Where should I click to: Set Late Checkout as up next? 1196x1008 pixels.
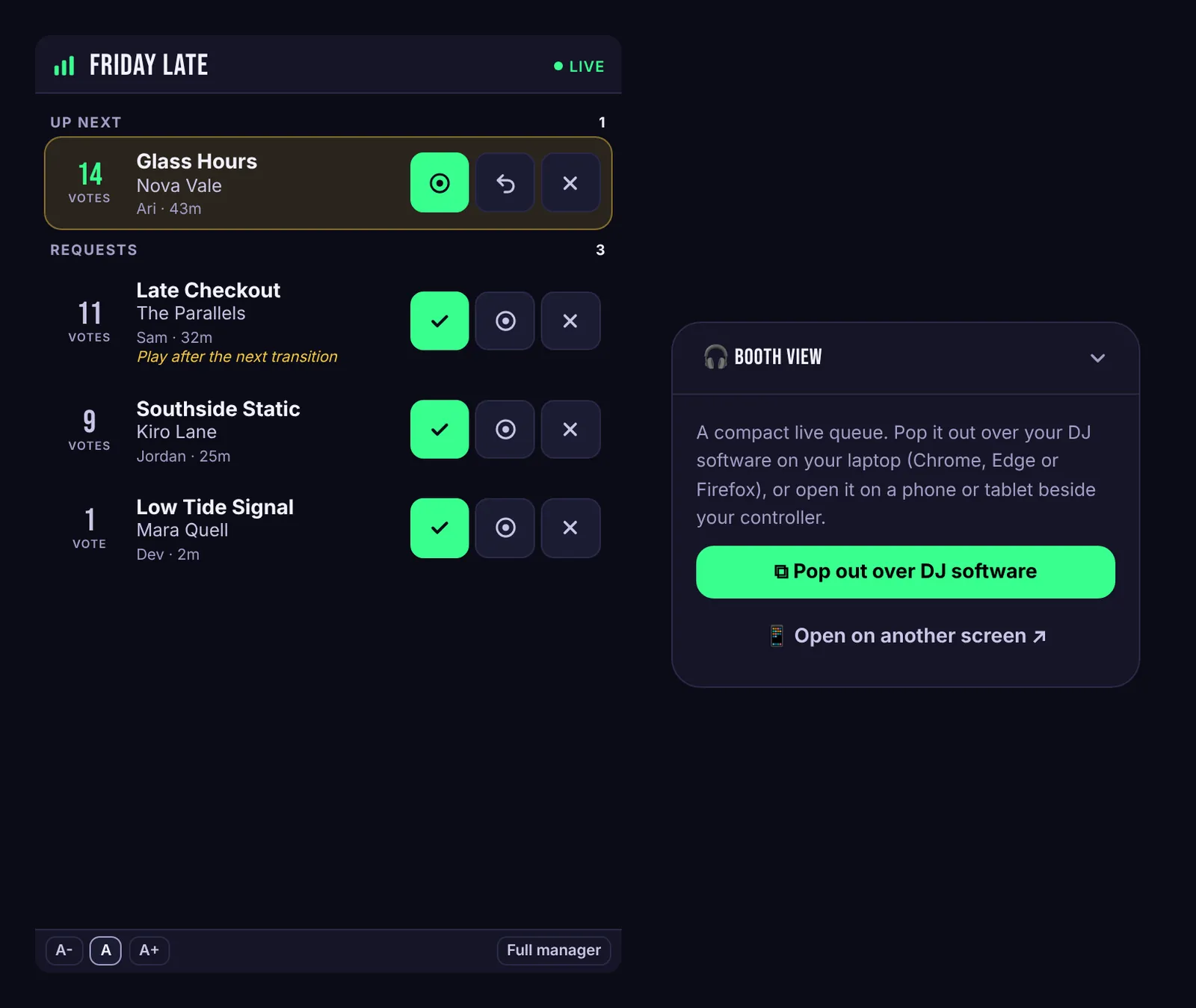point(505,321)
